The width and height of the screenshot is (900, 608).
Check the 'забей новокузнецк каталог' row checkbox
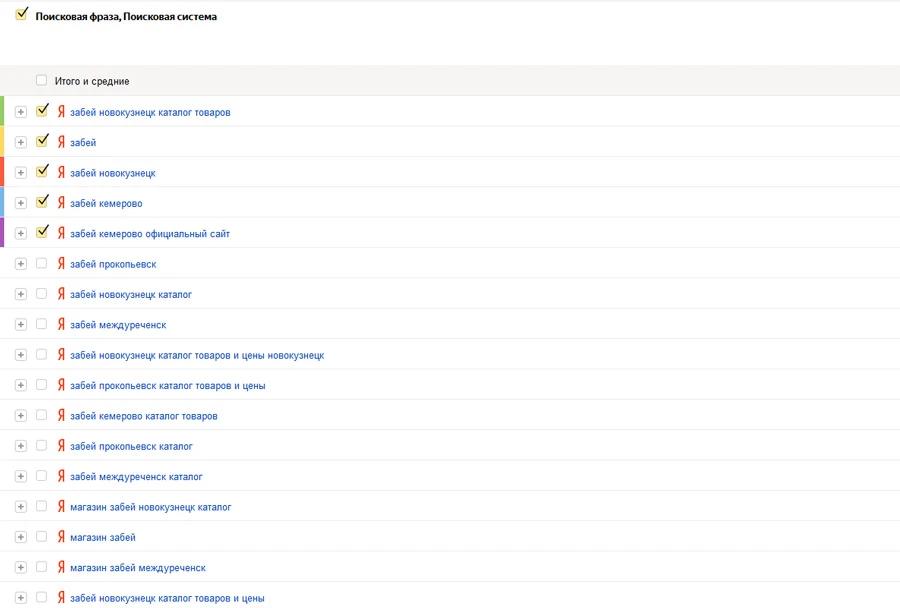[41, 293]
